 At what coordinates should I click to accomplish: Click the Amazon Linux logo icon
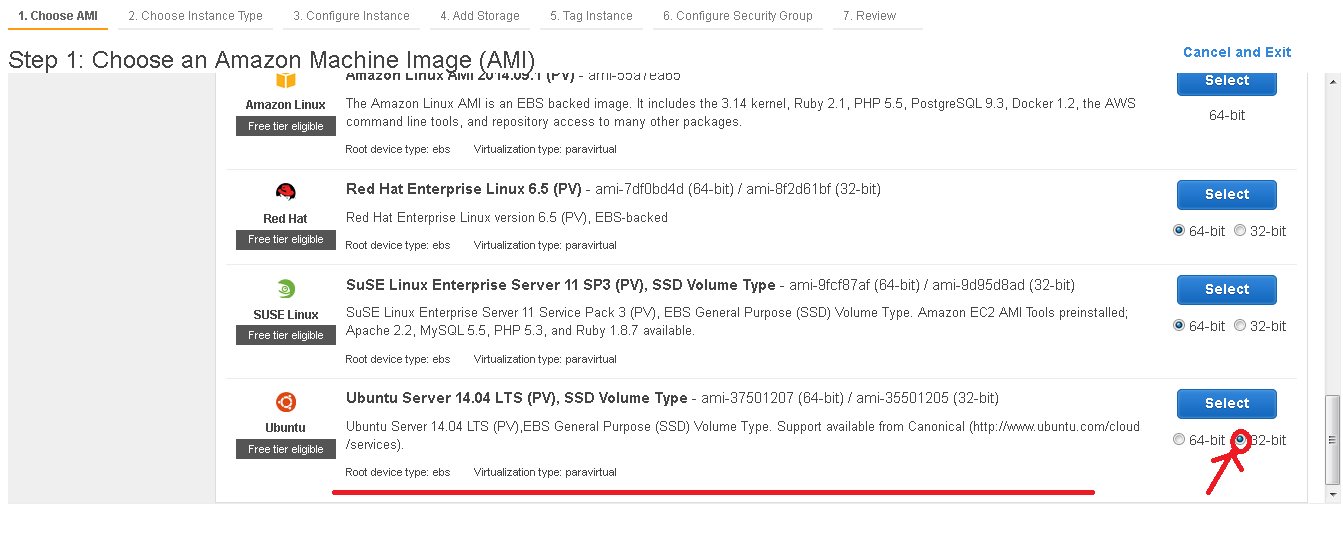tap(286, 82)
